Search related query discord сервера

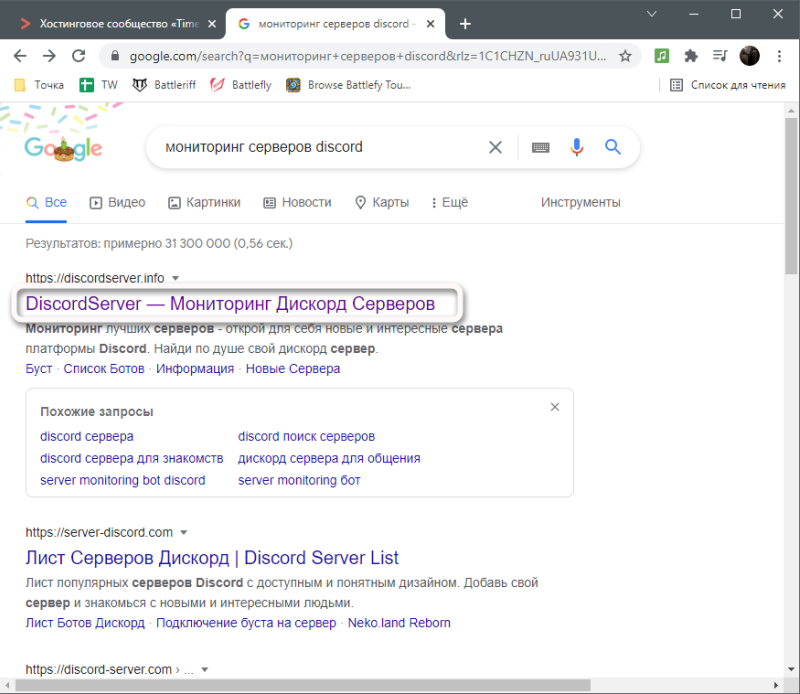87,437
